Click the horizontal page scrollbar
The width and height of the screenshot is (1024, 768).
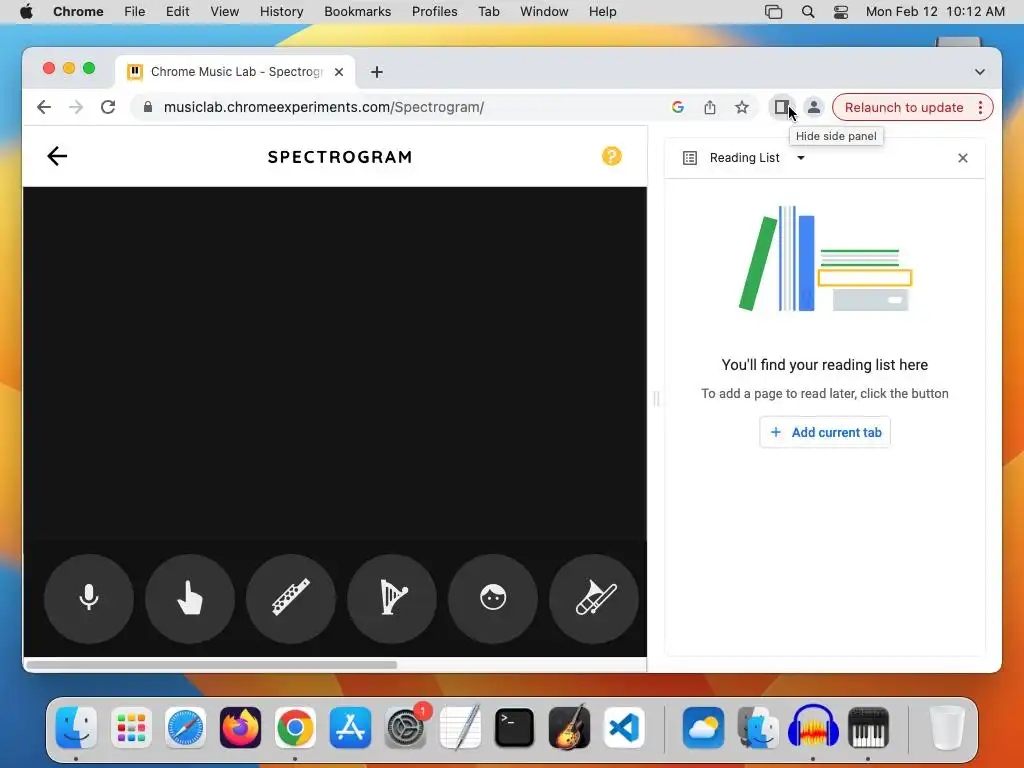[212, 665]
